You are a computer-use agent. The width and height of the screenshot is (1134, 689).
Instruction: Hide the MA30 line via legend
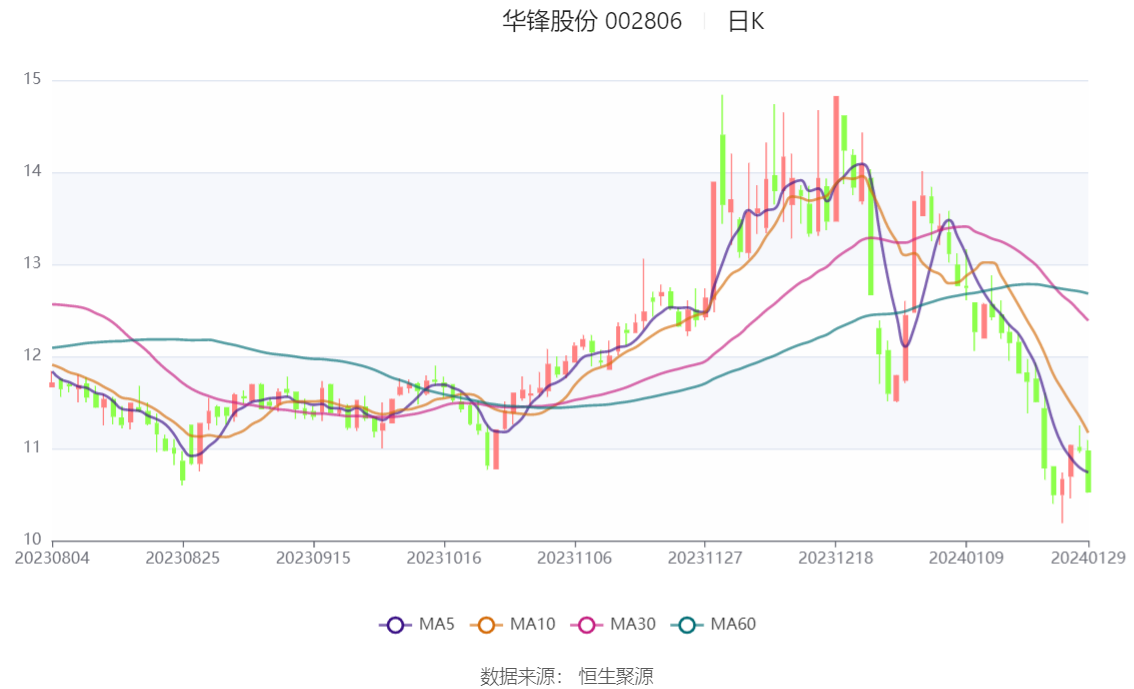pyautogui.click(x=613, y=624)
